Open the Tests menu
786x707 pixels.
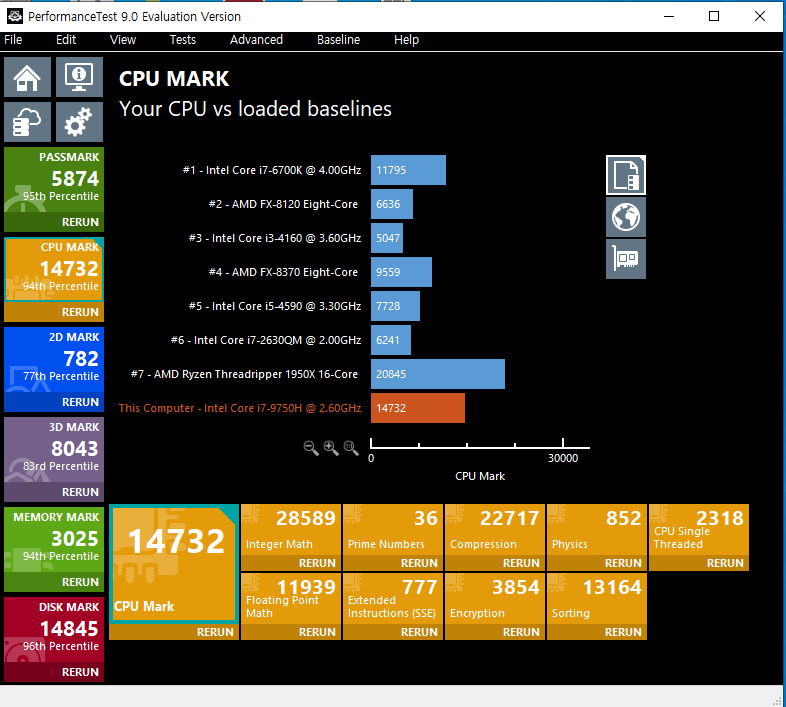[x=182, y=40]
